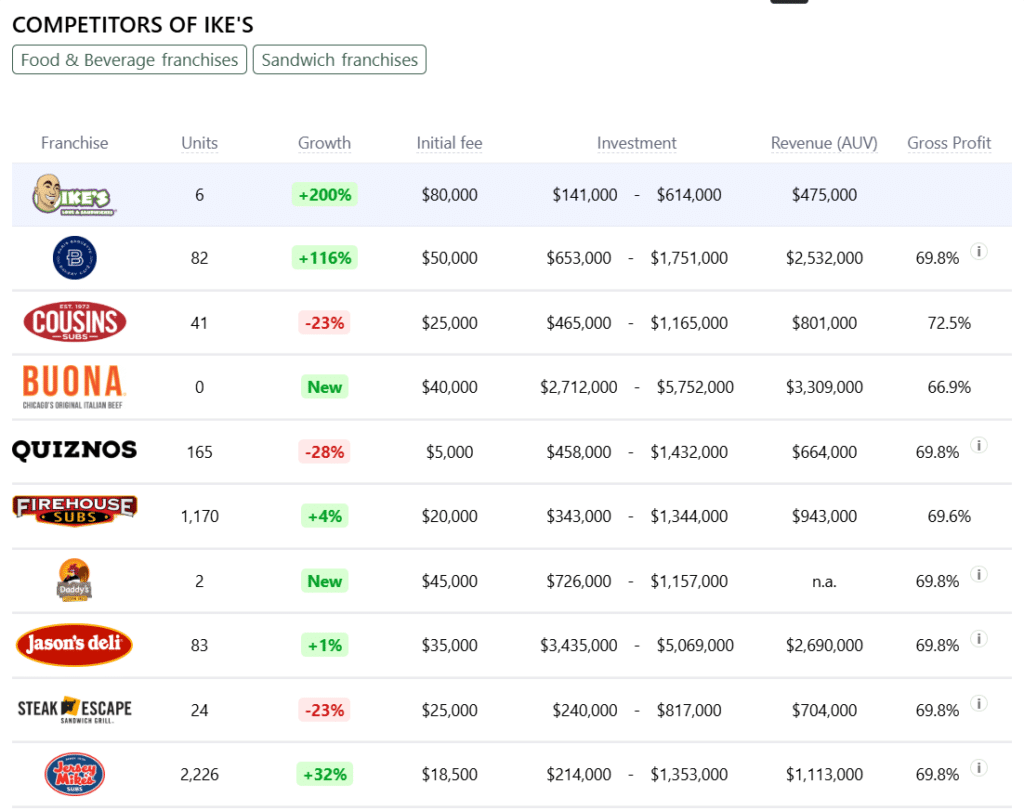Open Sandwich franchises tag
This screenshot has width=1024, height=810.
point(340,59)
